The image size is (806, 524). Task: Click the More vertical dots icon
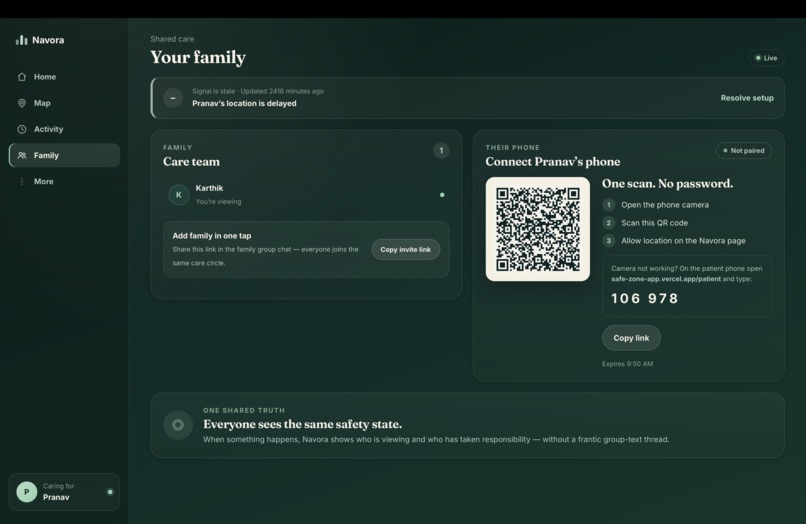(22, 182)
